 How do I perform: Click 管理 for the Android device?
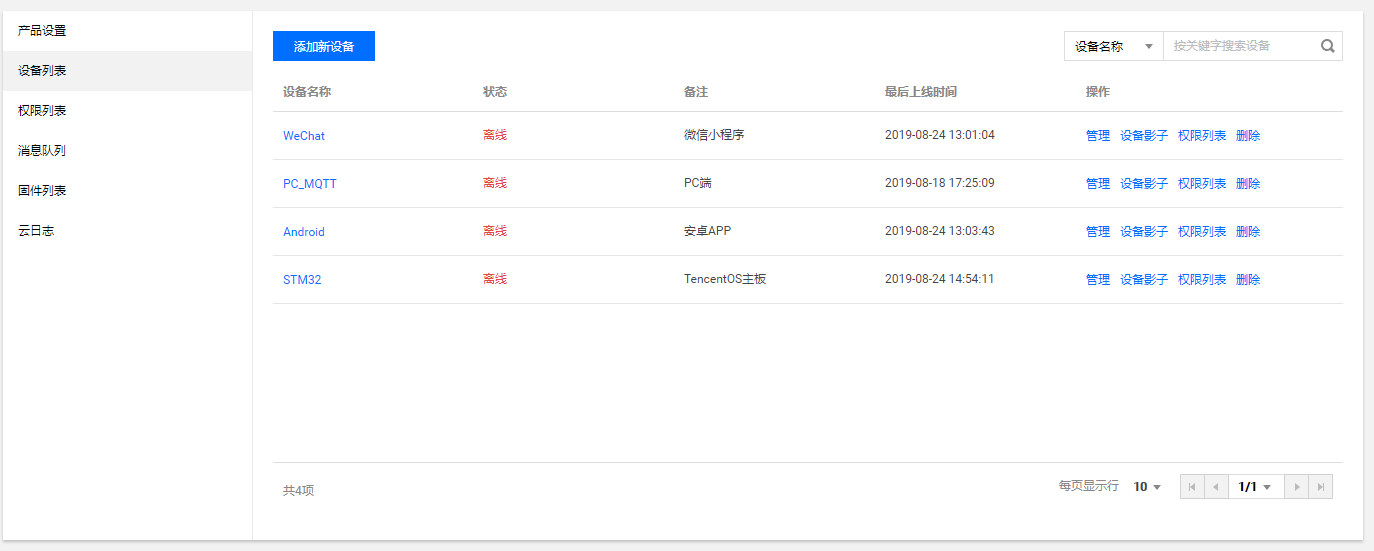(x=1098, y=232)
